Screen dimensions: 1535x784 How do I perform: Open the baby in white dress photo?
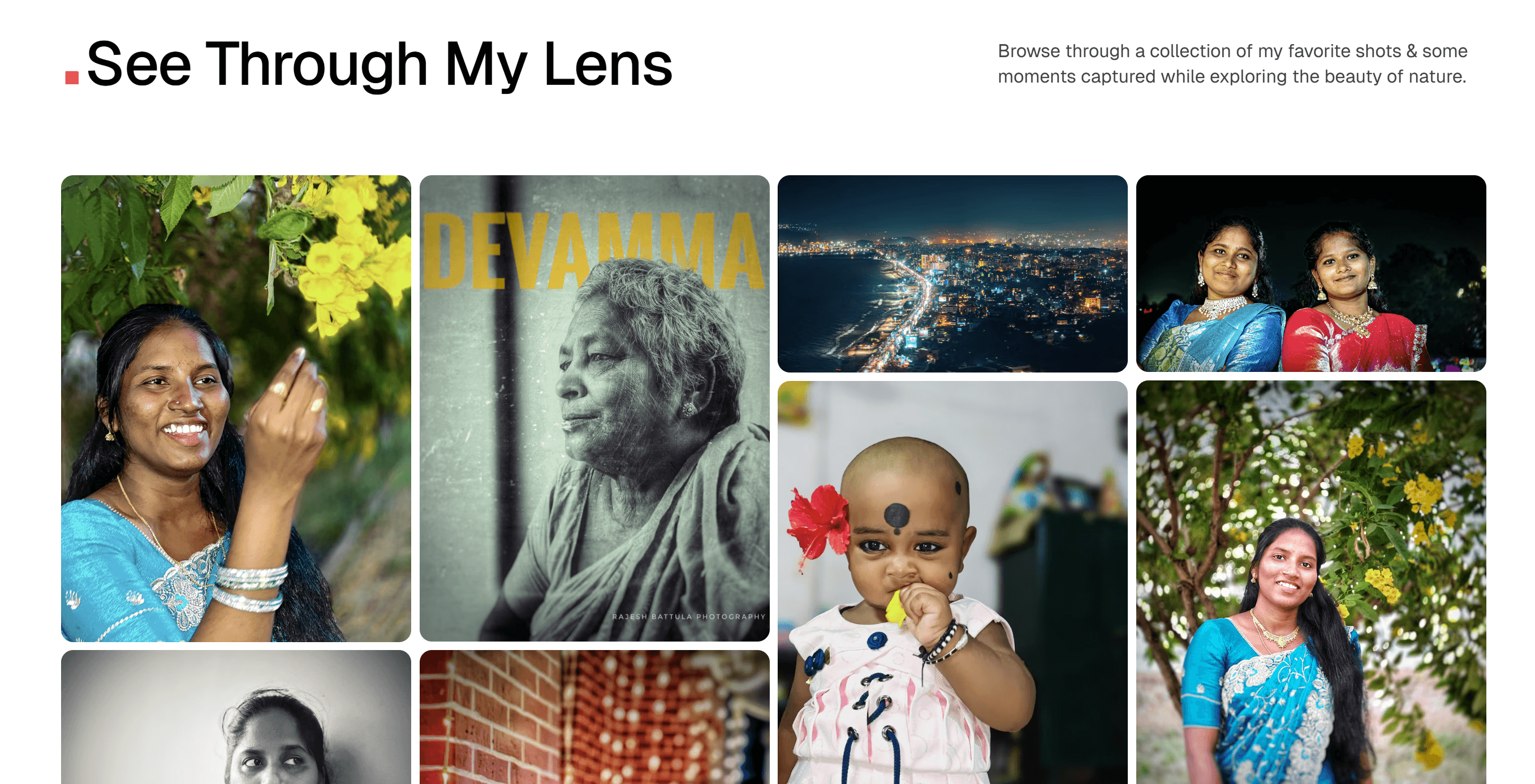click(952, 583)
